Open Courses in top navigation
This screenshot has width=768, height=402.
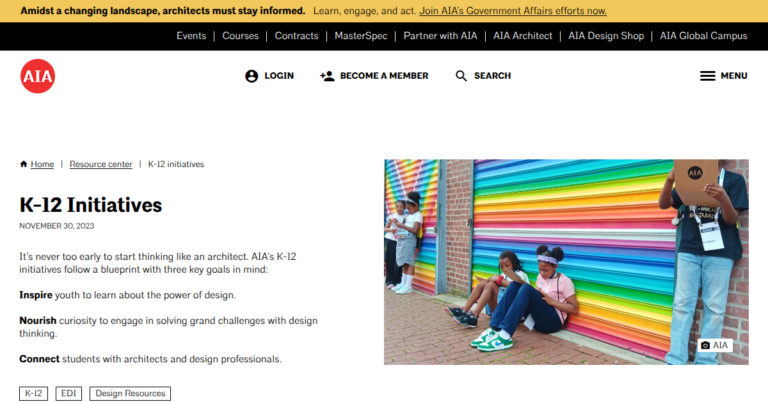pos(240,36)
